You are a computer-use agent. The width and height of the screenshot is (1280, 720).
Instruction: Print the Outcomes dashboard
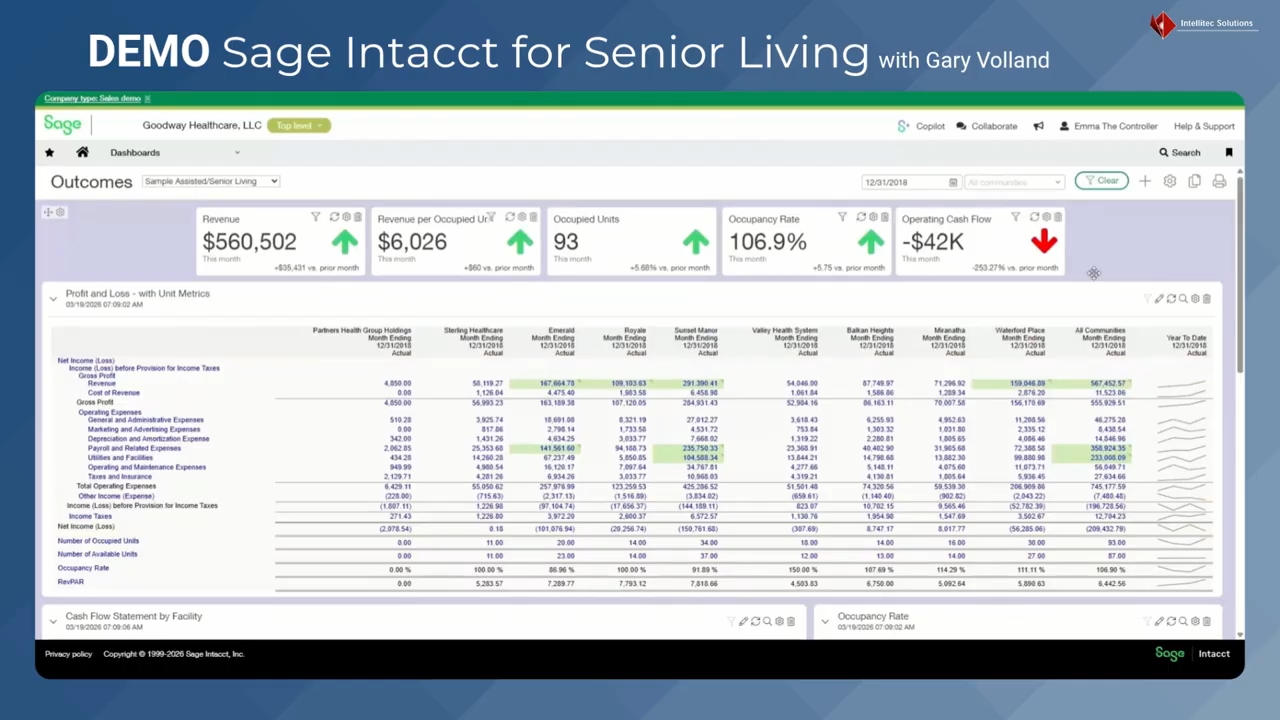[1219, 181]
